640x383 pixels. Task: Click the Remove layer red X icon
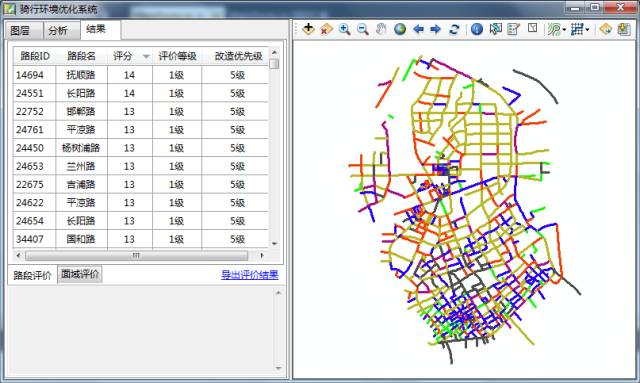[326, 29]
